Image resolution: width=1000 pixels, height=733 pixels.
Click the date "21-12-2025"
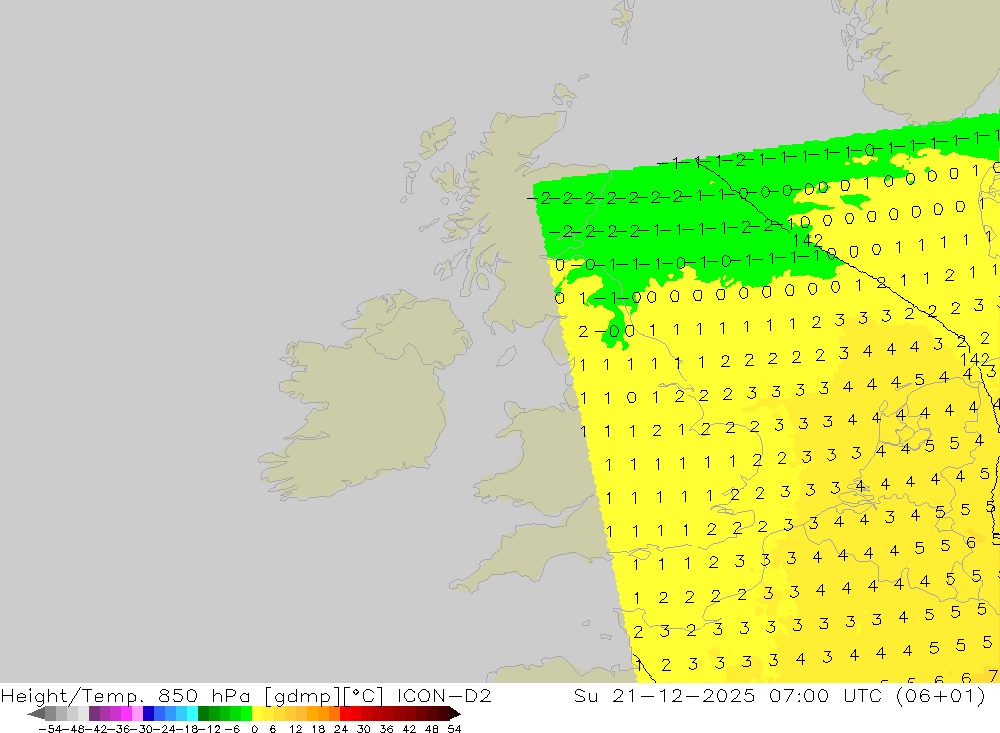coord(683,695)
